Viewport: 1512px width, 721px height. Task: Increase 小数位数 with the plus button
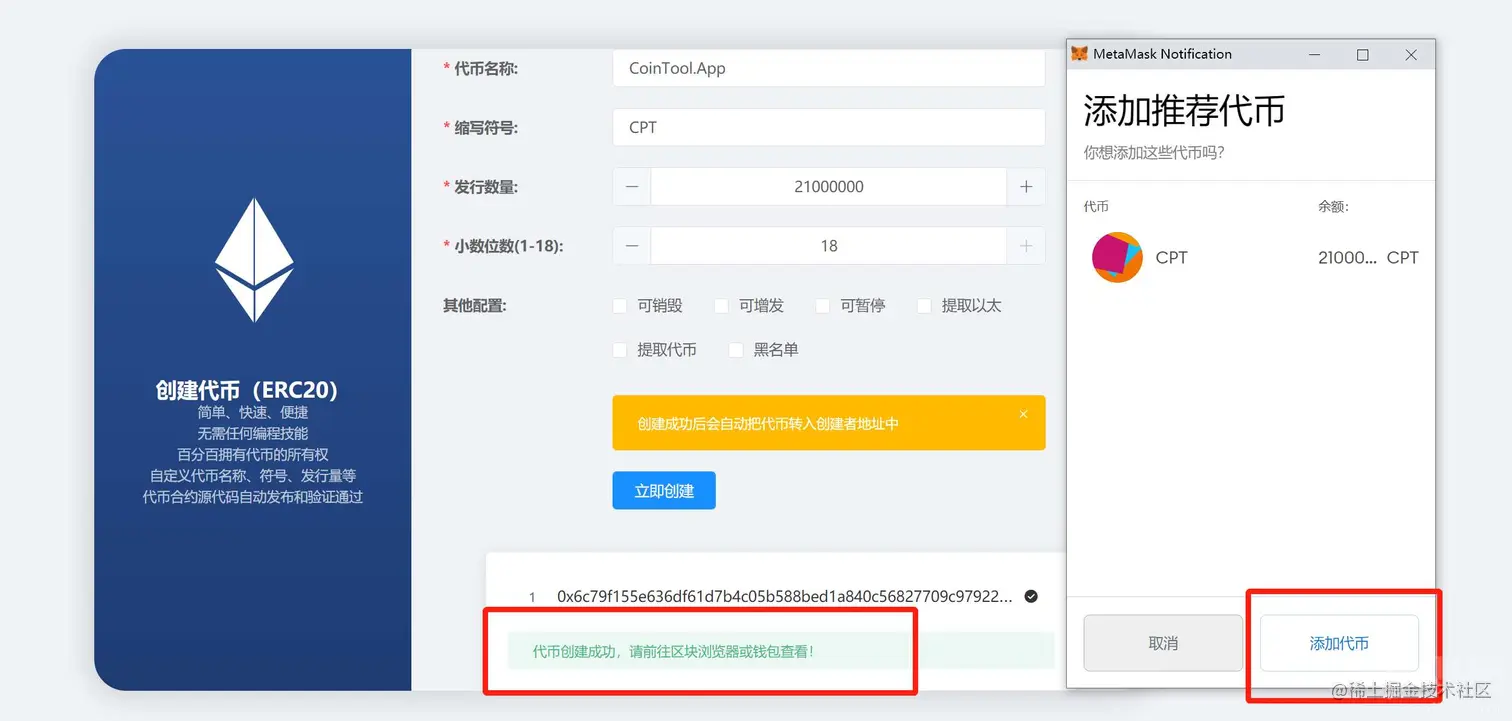pyautogui.click(x=1026, y=246)
